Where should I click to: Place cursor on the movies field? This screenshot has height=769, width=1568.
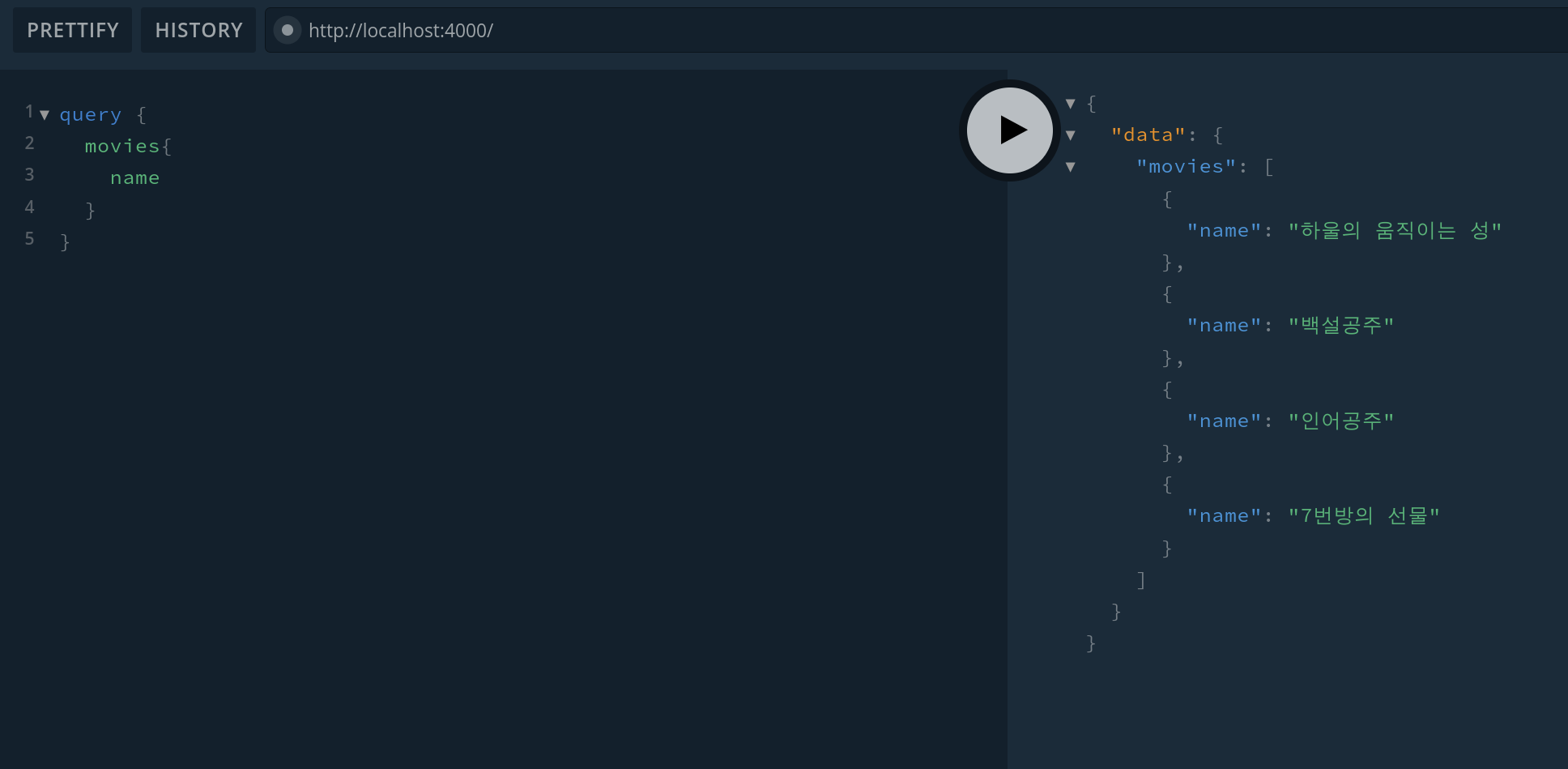pos(122,147)
